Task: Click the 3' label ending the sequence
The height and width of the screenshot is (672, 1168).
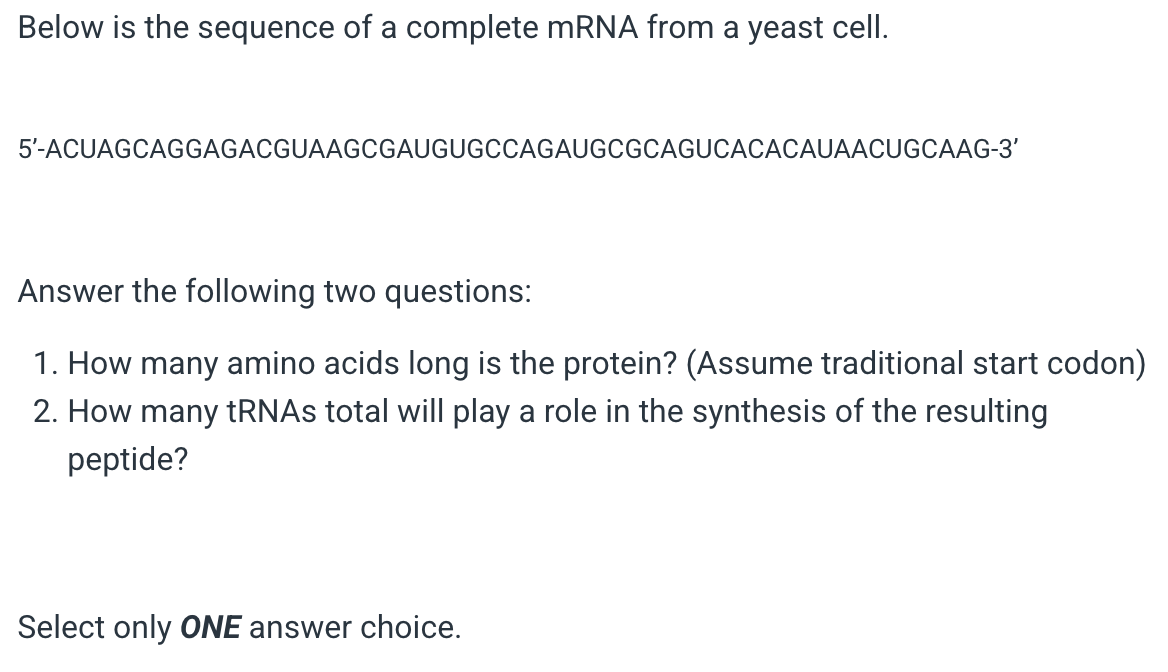Action: click(1006, 150)
